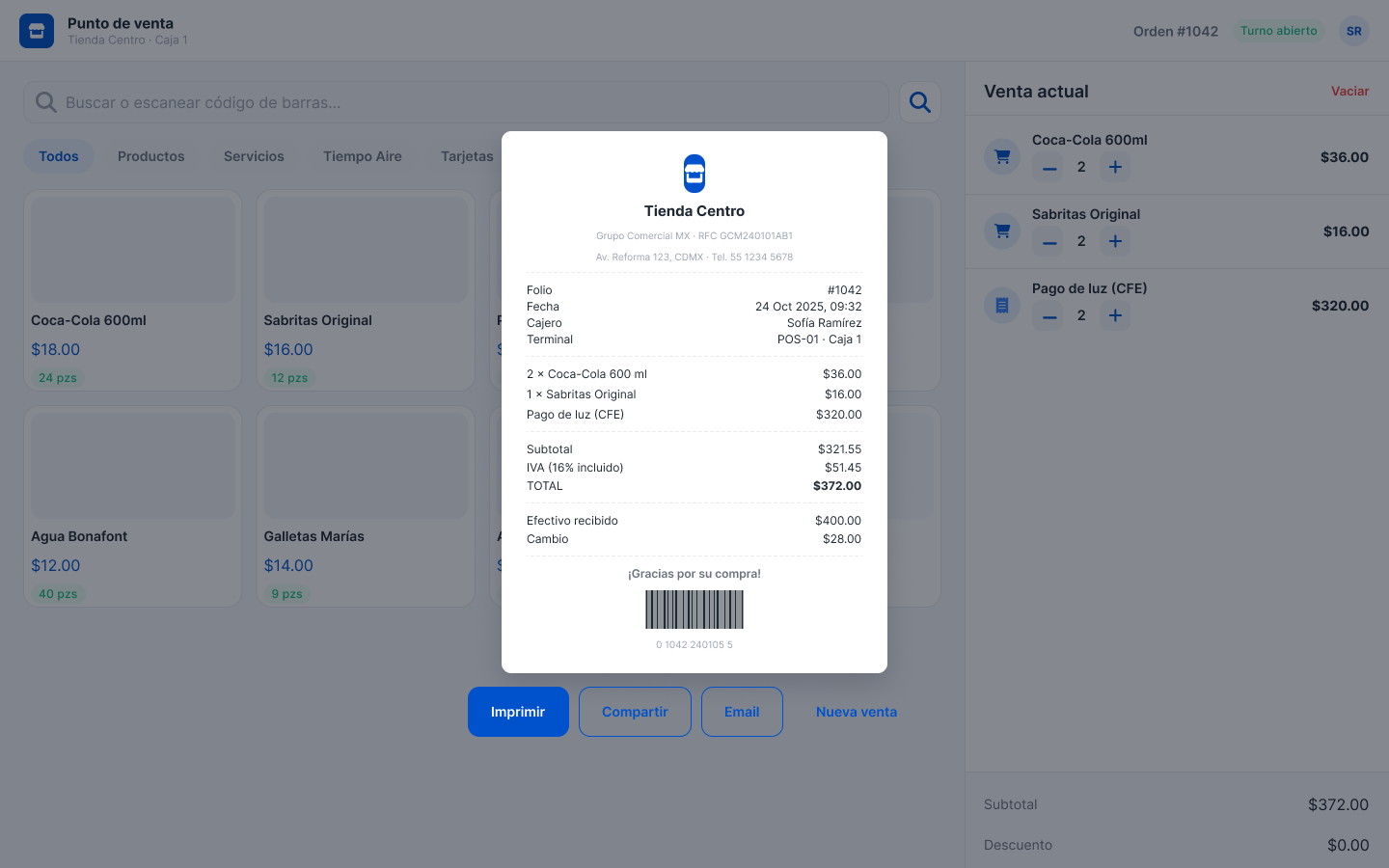
Task: Click the store logo in header
Action: [x=37, y=31]
